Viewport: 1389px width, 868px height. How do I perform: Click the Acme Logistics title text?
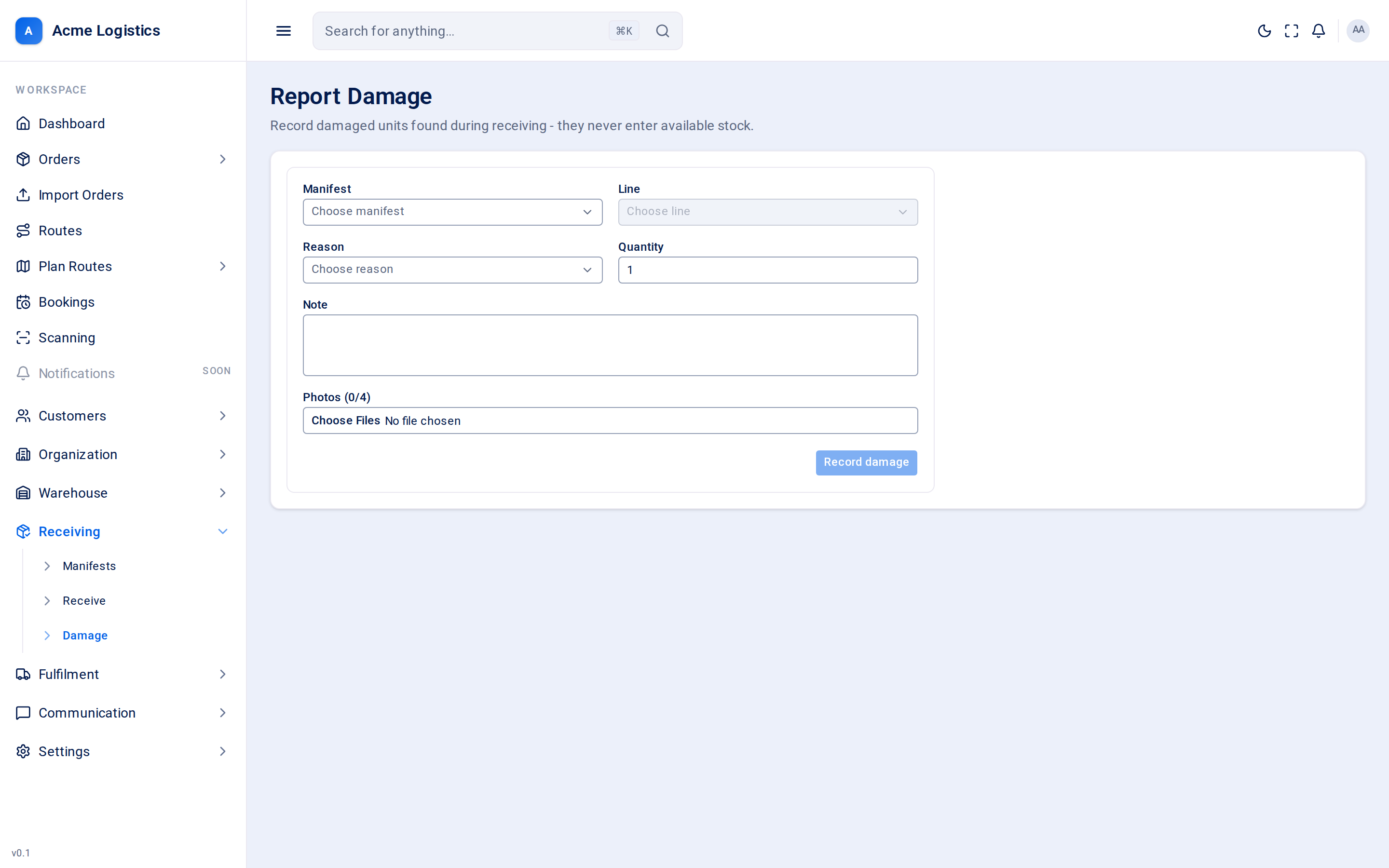[x=106, y=30]
